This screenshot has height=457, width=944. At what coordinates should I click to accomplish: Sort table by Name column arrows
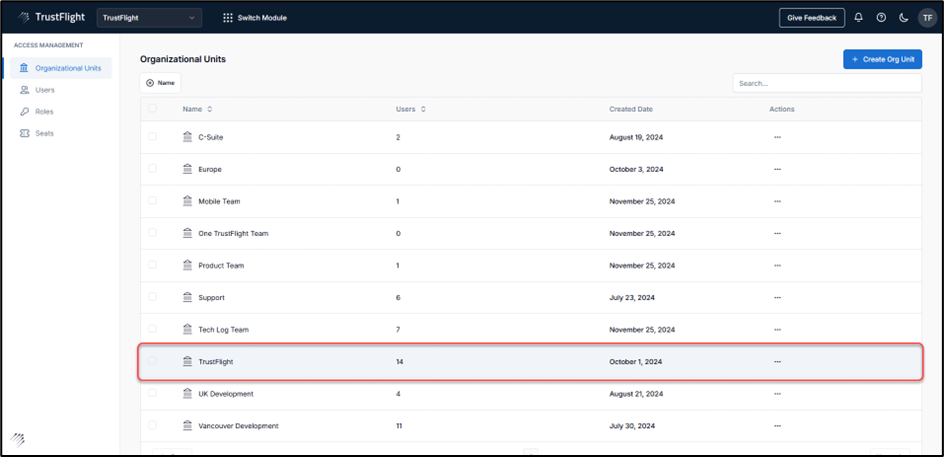210,109
